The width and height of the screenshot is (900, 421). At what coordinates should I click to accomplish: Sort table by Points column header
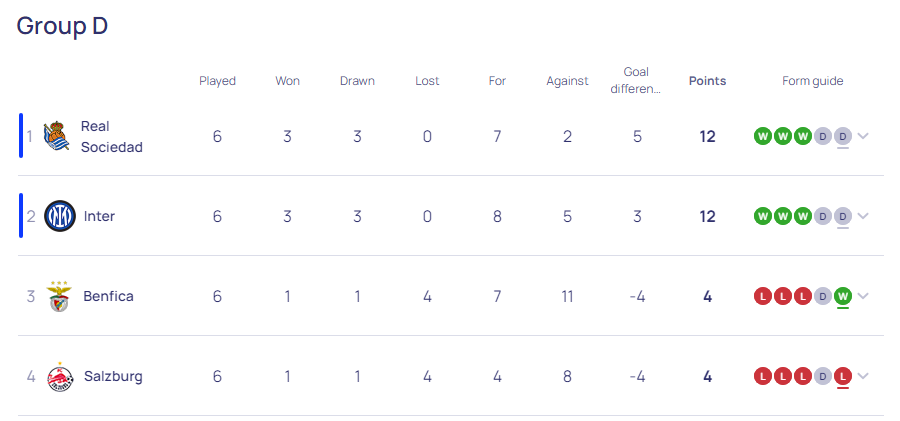pos(707,81)
